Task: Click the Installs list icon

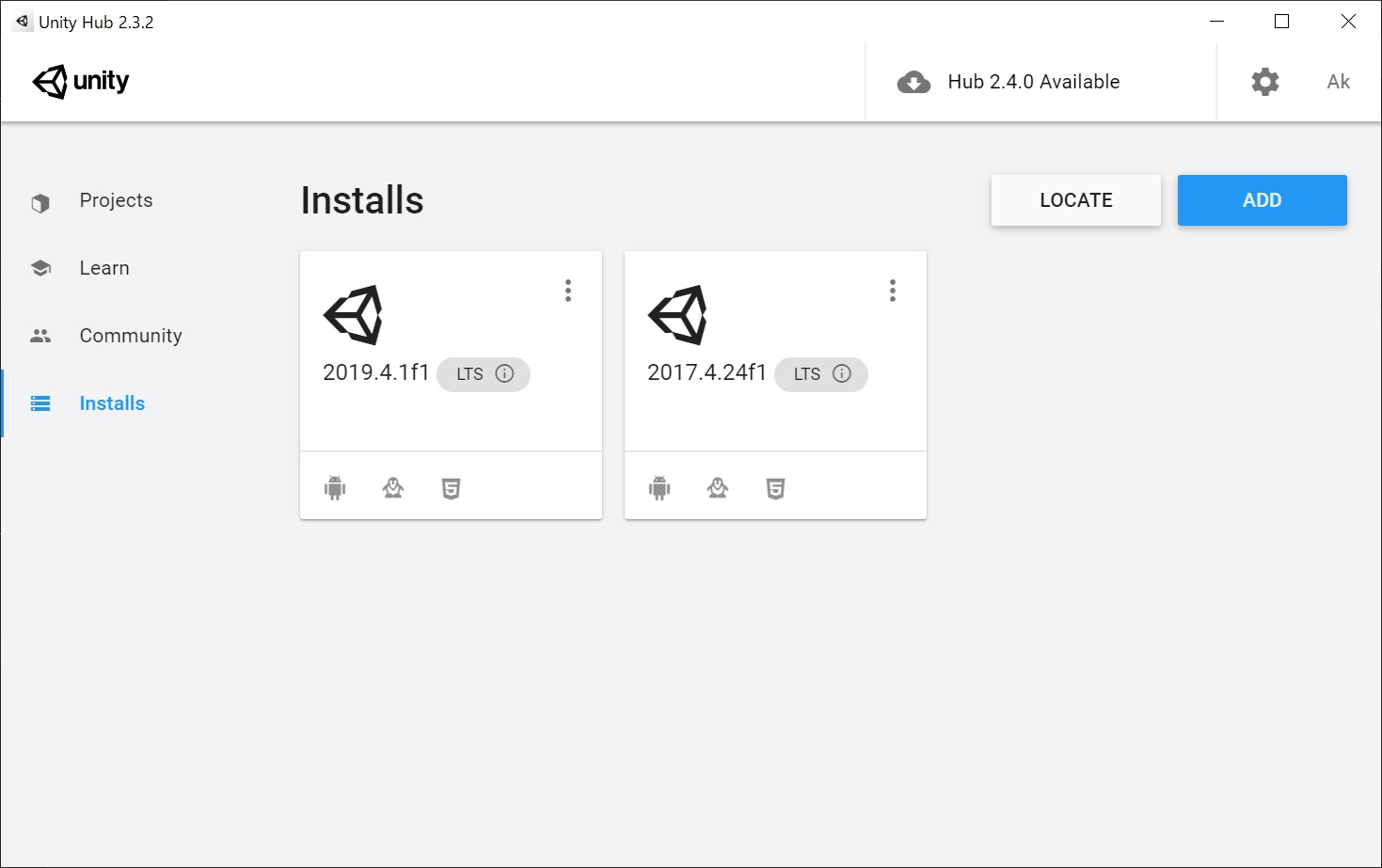Action: (40, 403)
